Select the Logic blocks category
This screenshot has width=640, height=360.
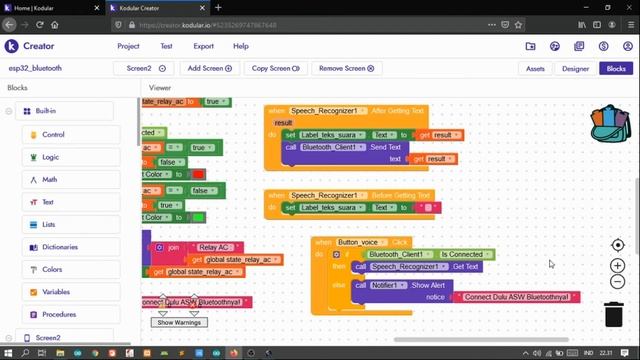click(x=71, y=157)
